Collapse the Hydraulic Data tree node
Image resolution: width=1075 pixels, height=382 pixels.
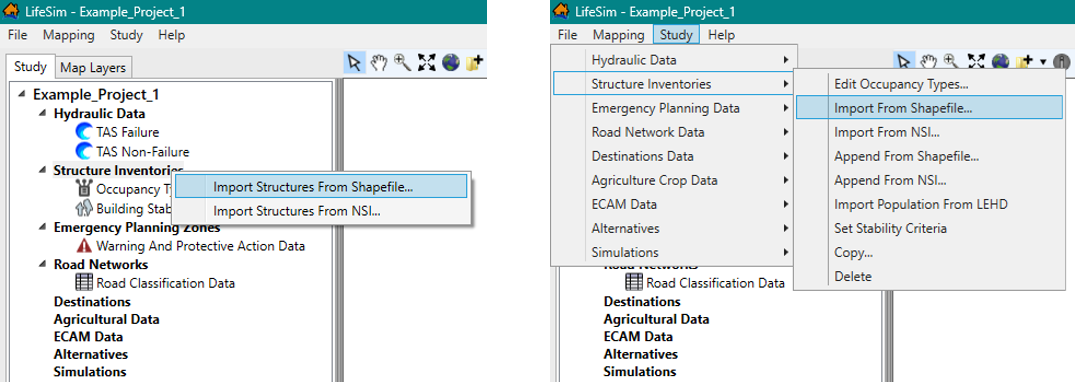coord(43,113)
